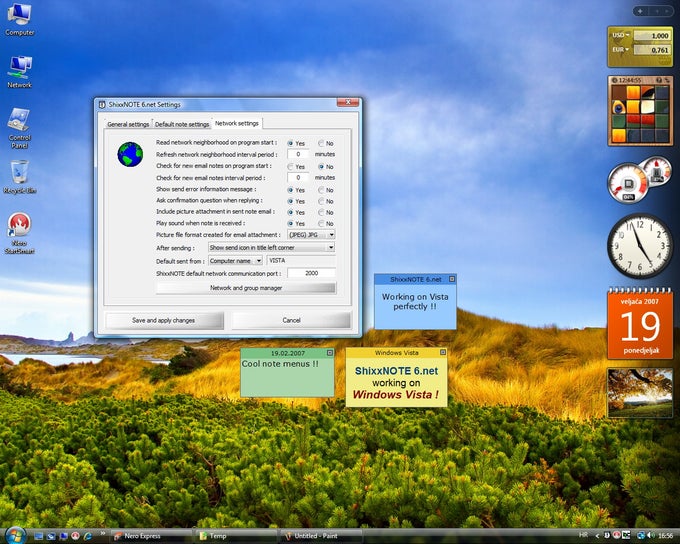This screenshot has height=544, width=680.
Task: Open the Control Panel desktop icon
Action: (x=20, y=128)
